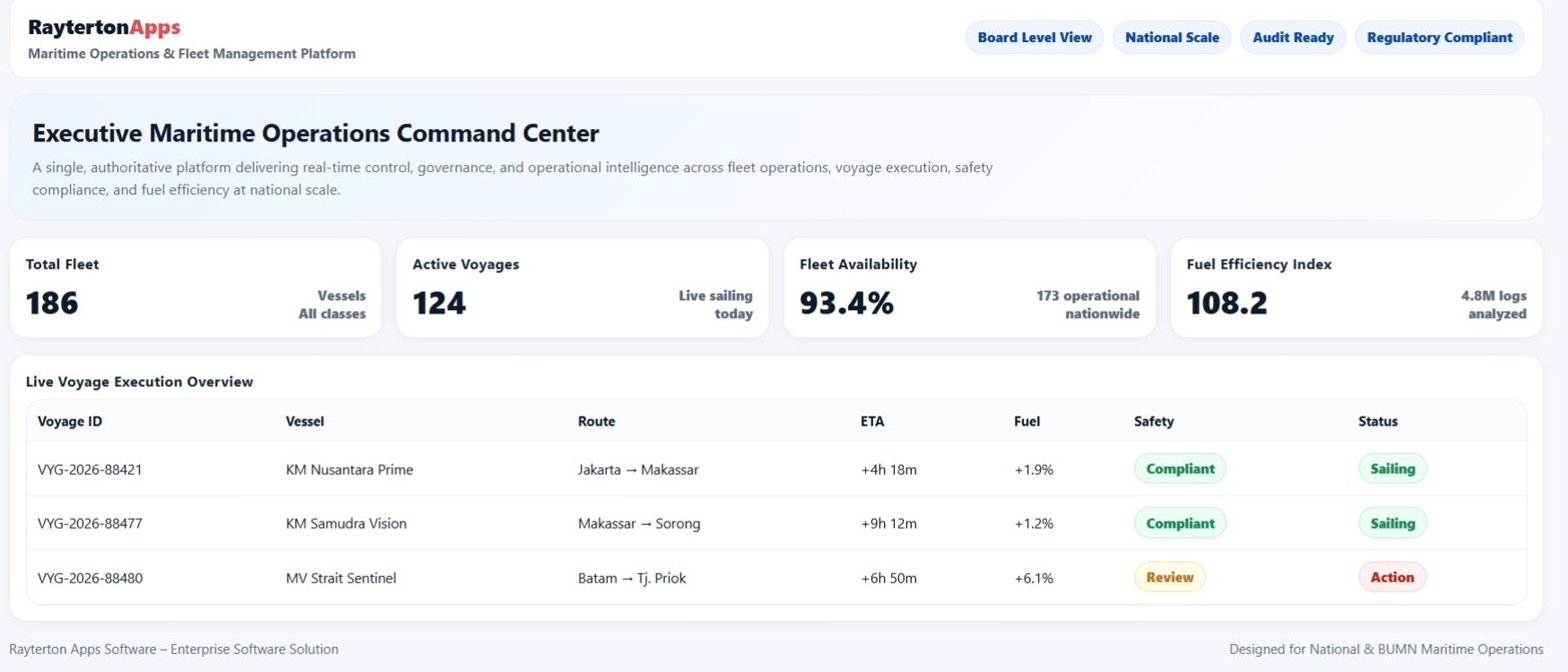Select the Fleet Availability card
This screenshot has width=1568, height=672.
tap(969, 288)
